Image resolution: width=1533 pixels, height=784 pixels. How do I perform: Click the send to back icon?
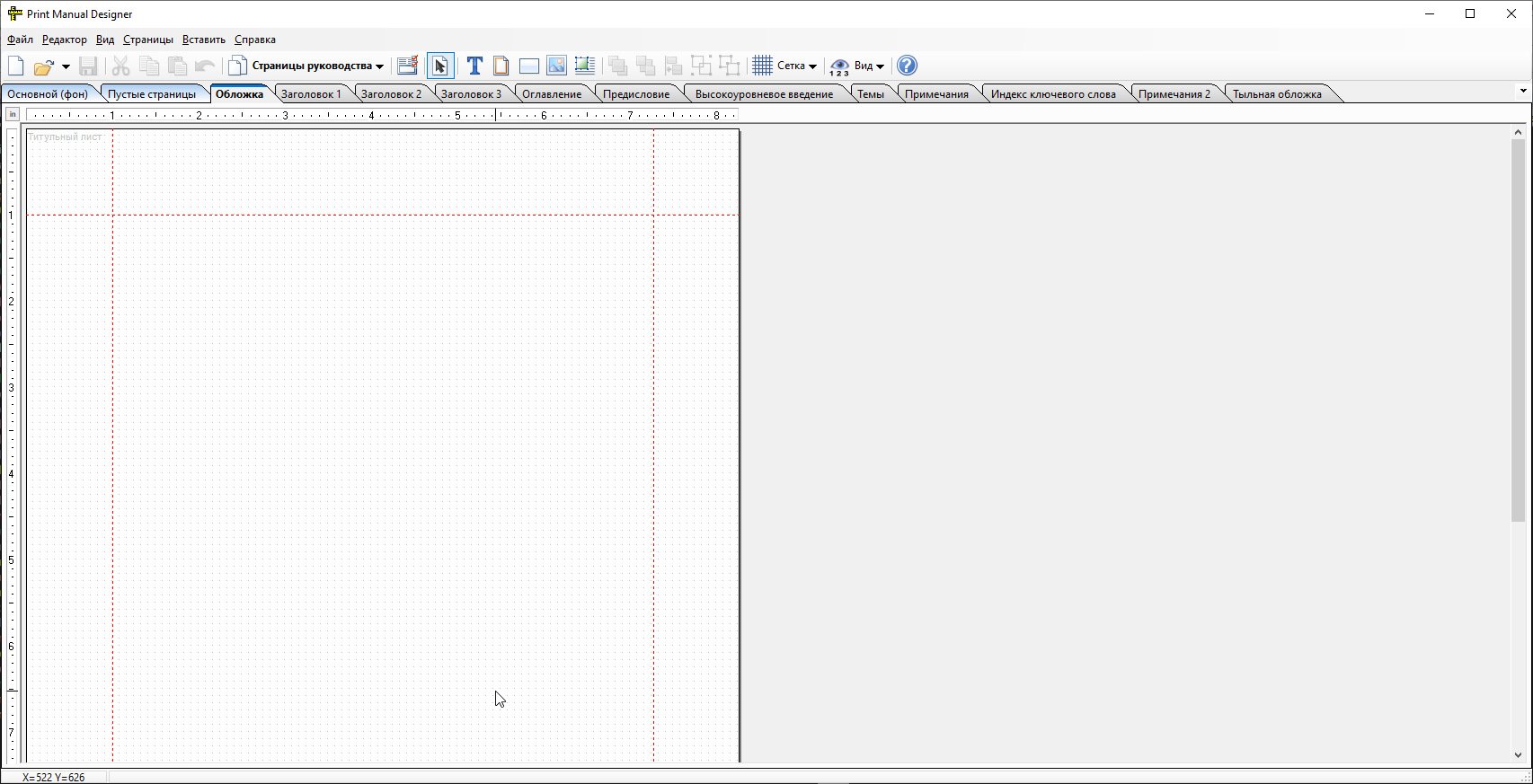645,66
